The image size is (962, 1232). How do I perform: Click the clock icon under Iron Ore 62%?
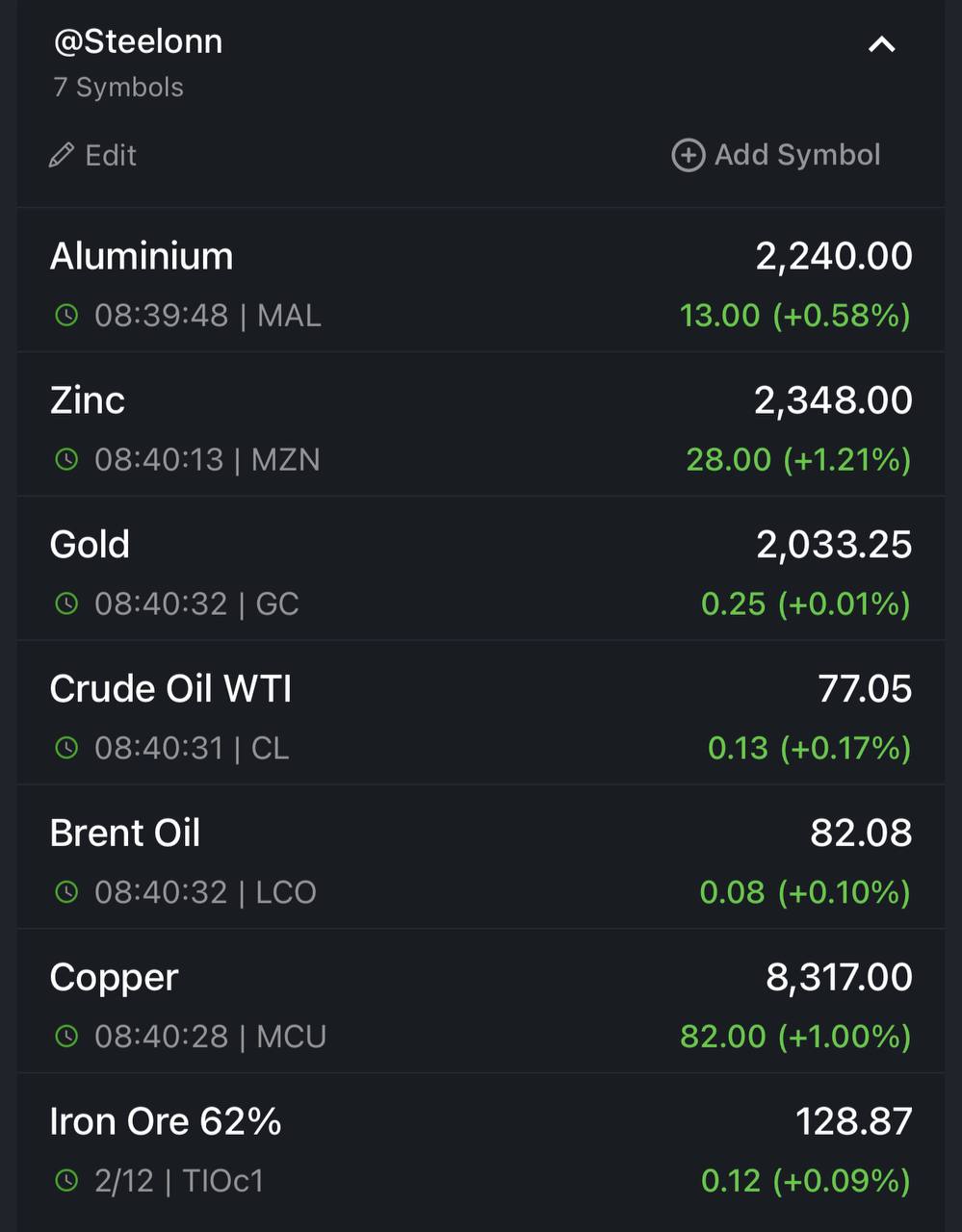click(66, 1181)
